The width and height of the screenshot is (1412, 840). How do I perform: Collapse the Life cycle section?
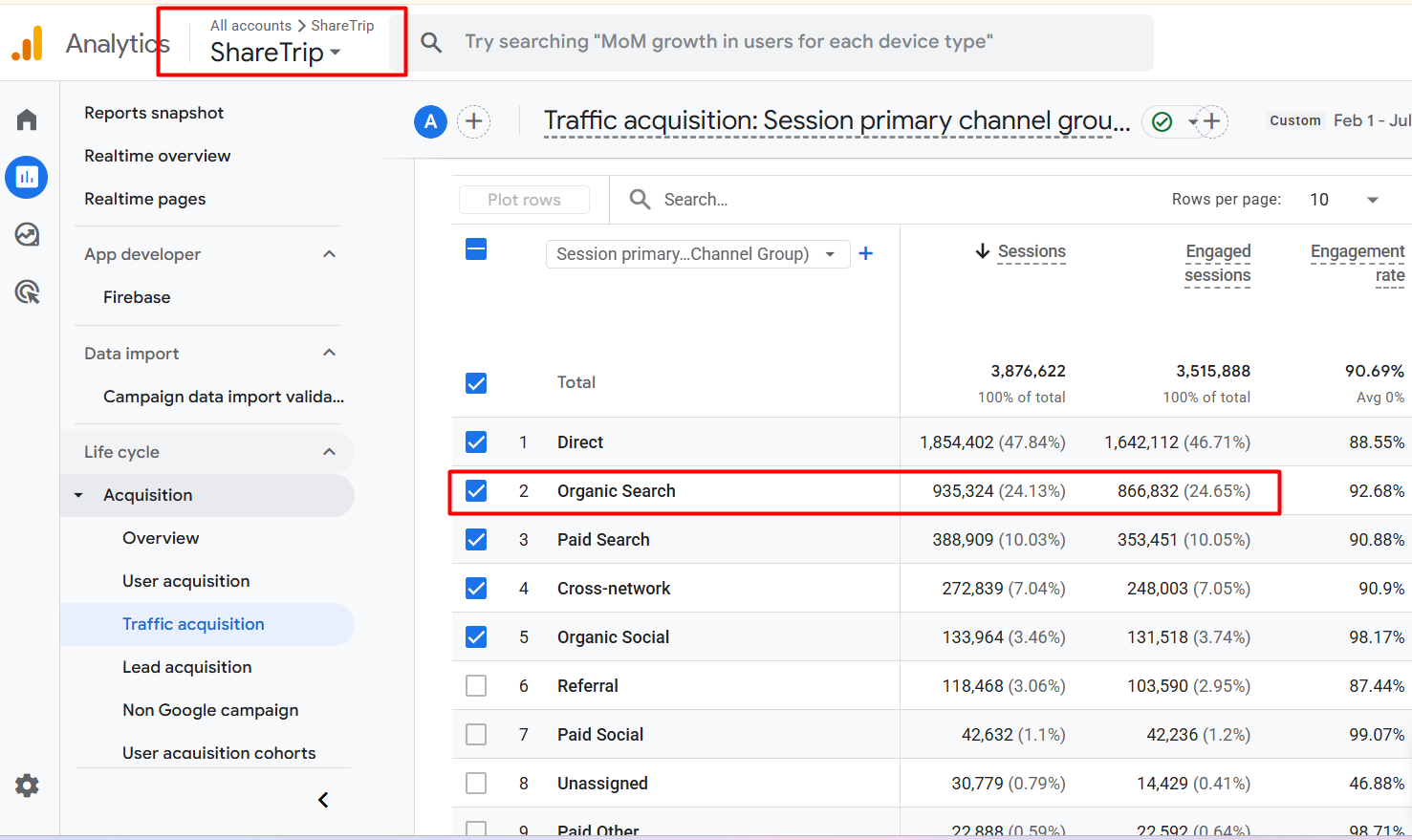[x=329, y=452]
